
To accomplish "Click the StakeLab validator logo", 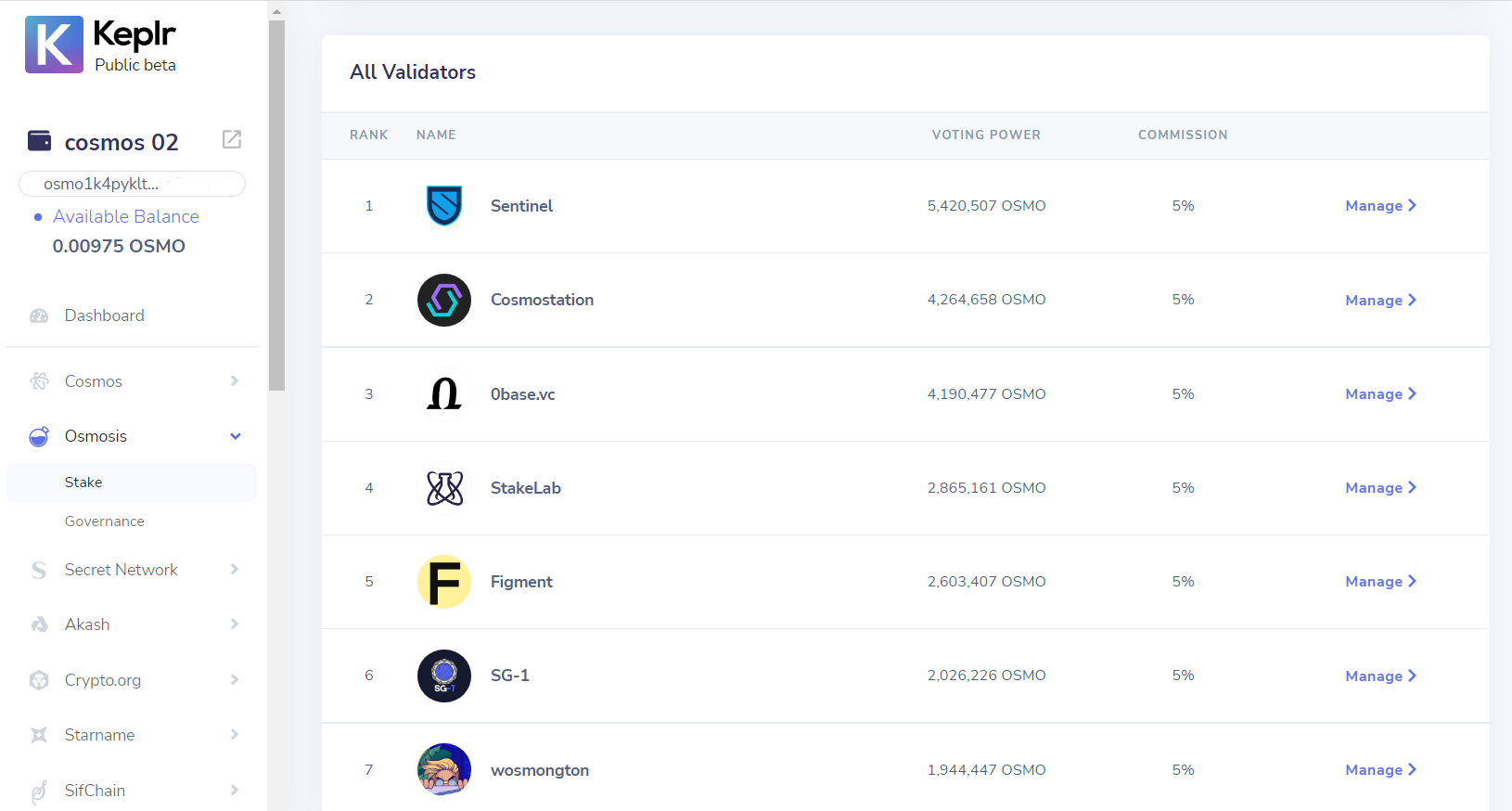I will 444,488.
